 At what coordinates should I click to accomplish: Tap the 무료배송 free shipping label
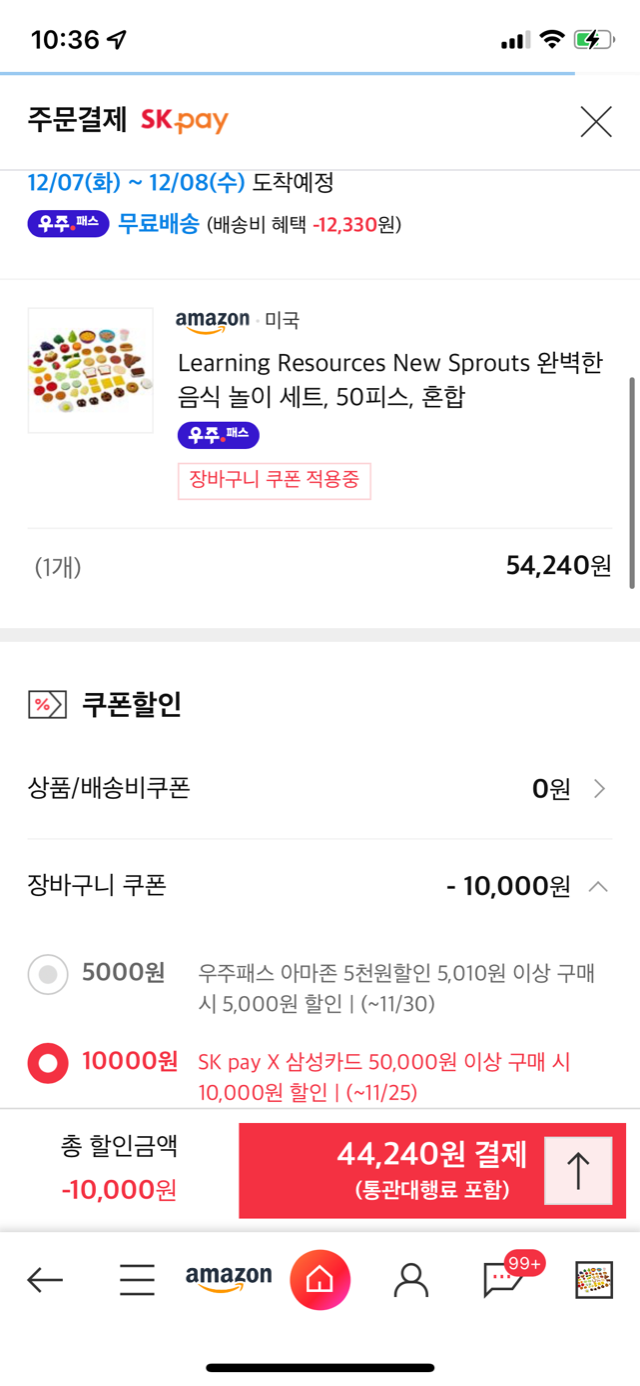tap(158, 223)
